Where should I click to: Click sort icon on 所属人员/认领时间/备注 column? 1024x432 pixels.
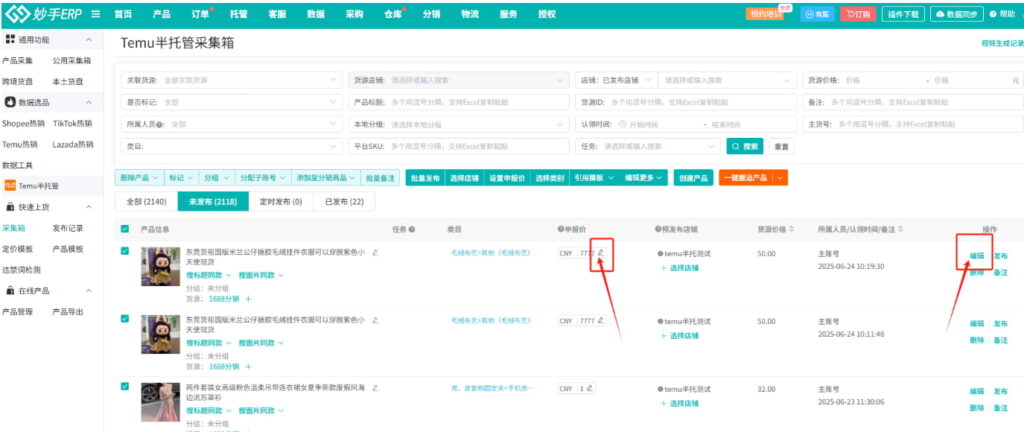pos(900,230)
